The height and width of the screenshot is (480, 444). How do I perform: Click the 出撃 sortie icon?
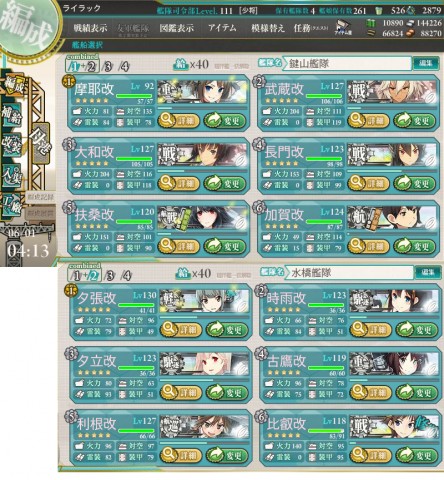pyautogui.click(x=39, y=142)
